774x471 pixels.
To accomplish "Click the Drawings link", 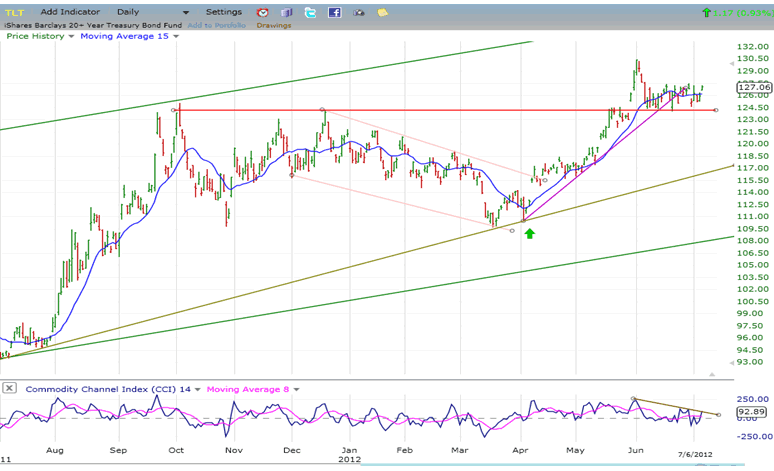I will (273, 24).
